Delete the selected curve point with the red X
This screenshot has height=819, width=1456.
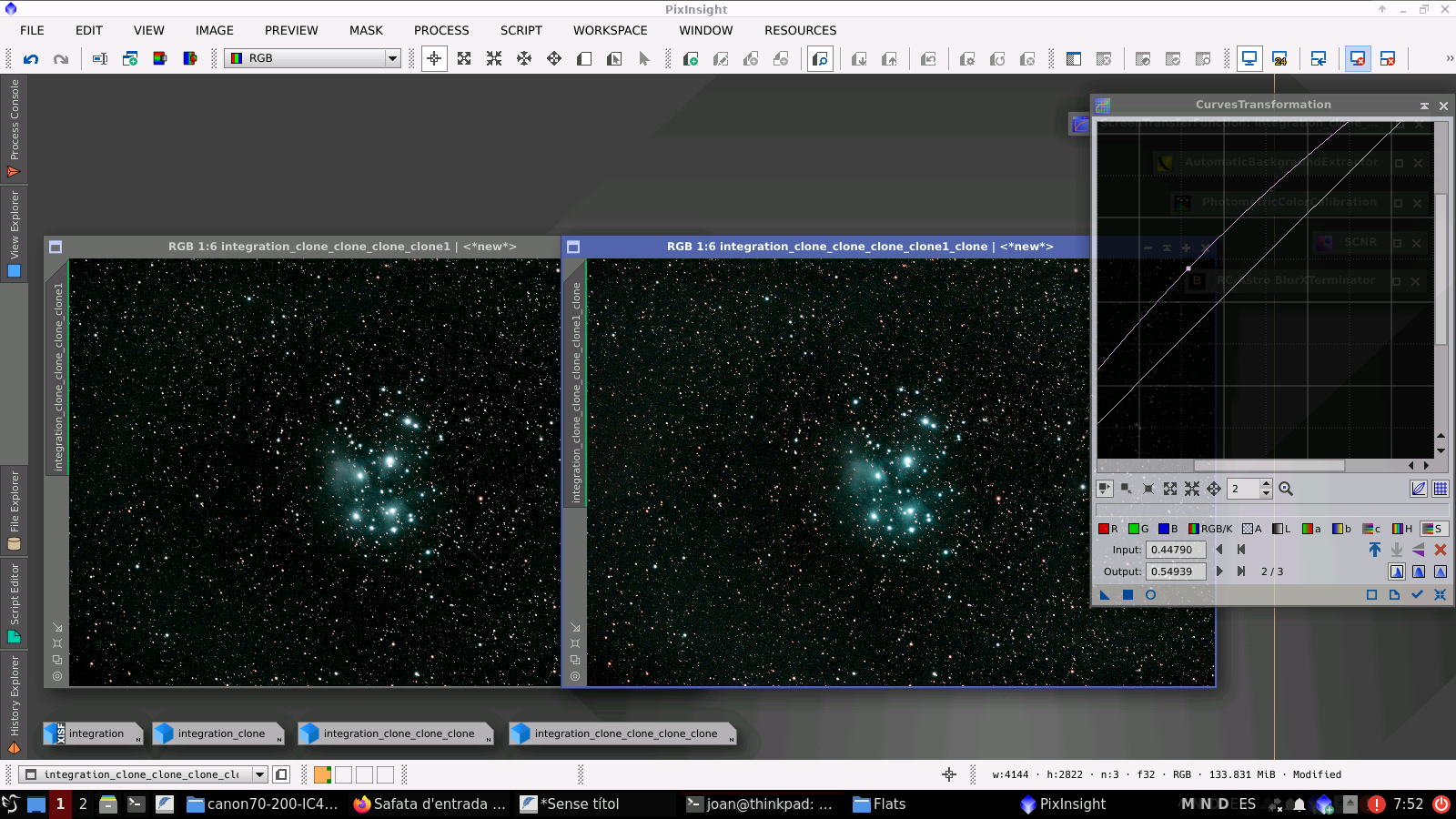tap(1441, 550)
